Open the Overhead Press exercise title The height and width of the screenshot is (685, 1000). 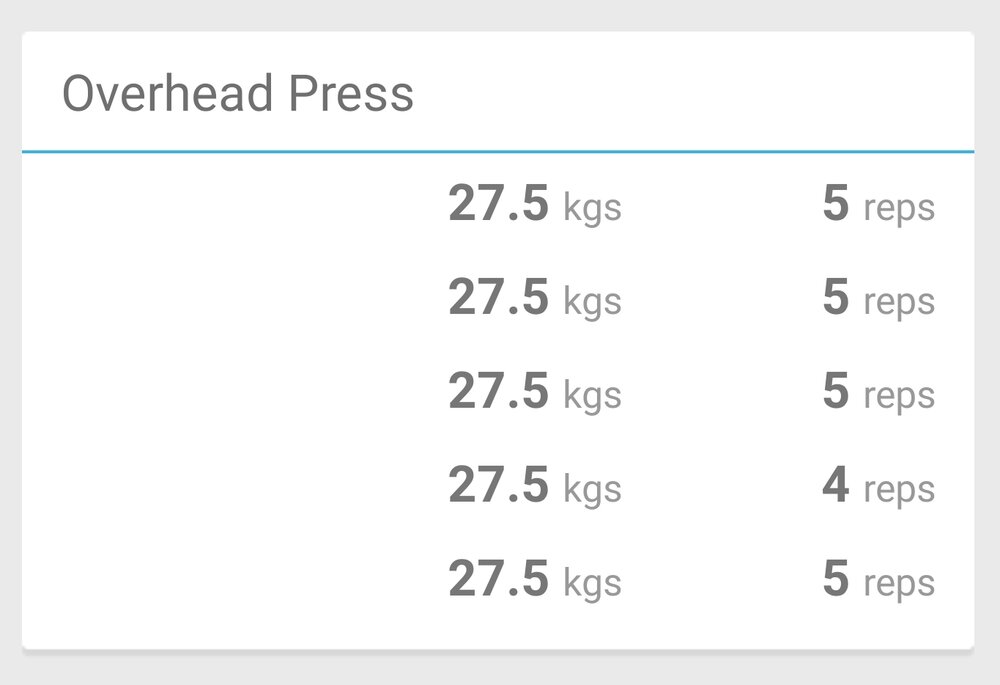(x=238, y=94)
